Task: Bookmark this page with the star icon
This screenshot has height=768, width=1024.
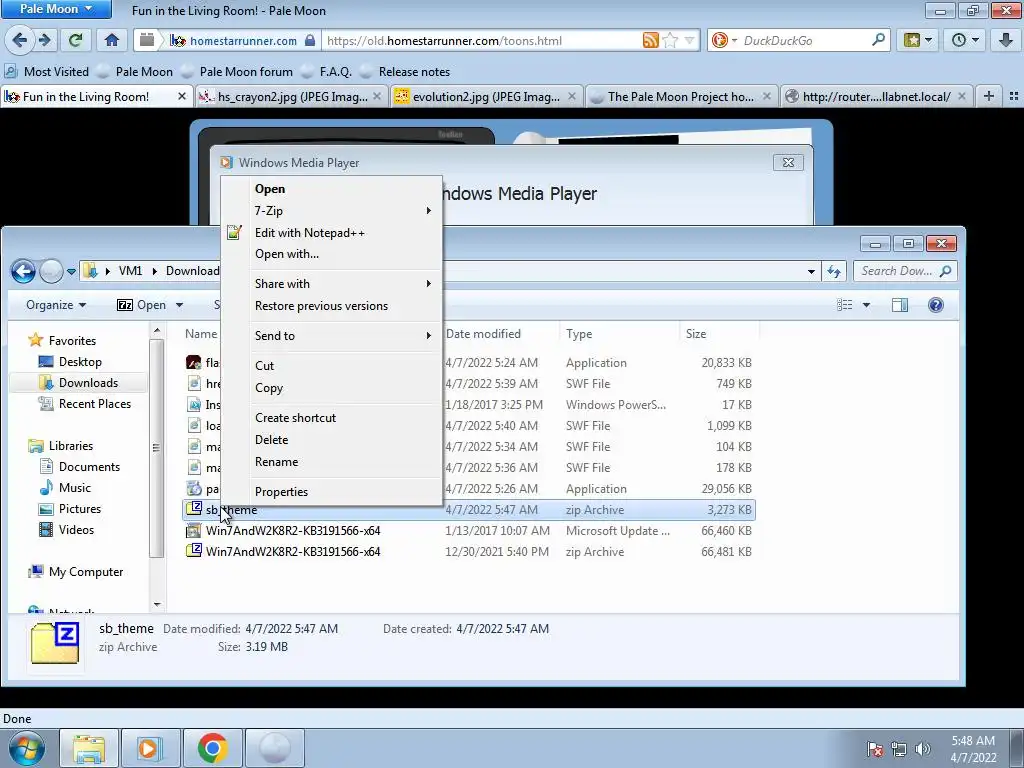Action: tap(670, 40)
